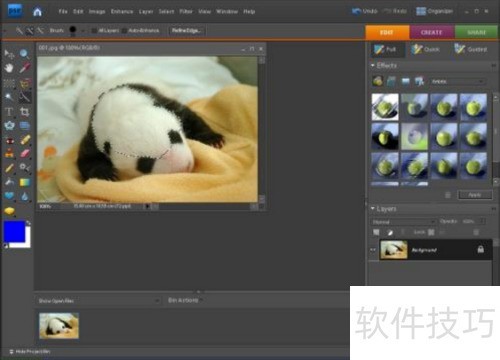
Task: Select the Crop tool
Action: (25, 111)
